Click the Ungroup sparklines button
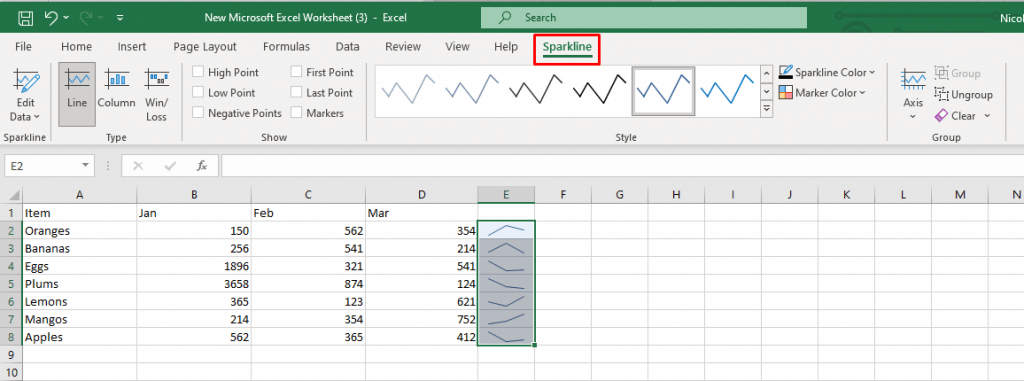 point(963,95)
